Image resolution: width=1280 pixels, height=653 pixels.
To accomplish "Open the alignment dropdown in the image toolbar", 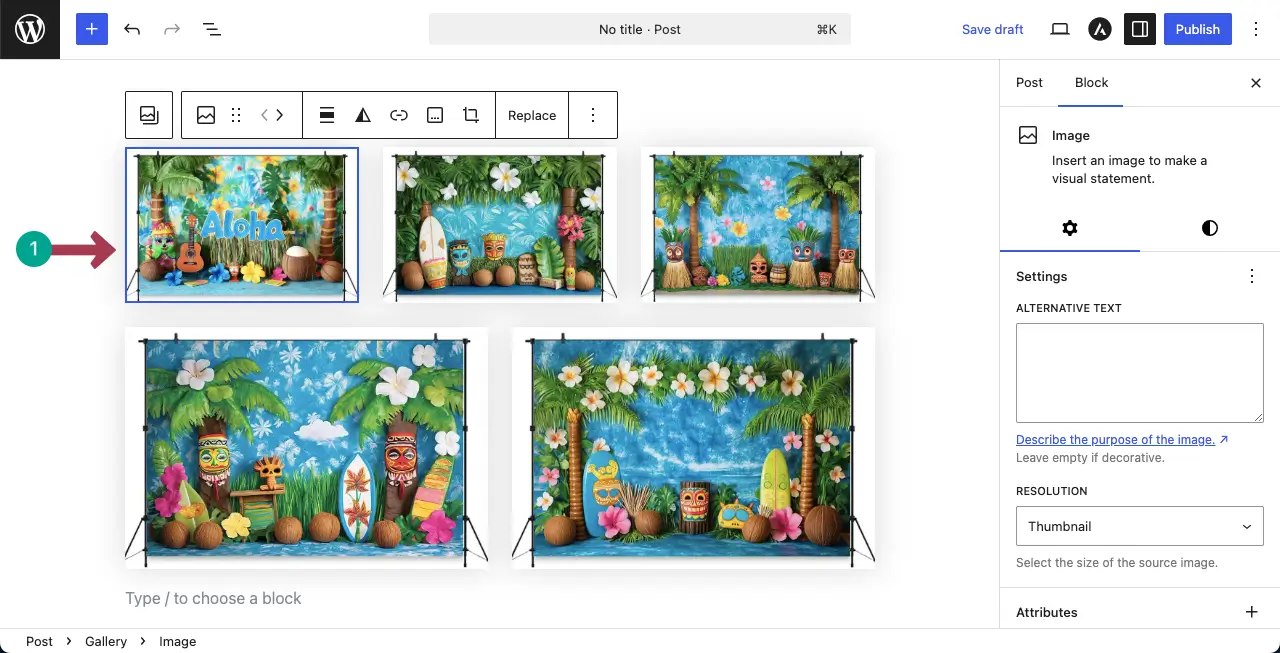I will click(x=326, y=114).
